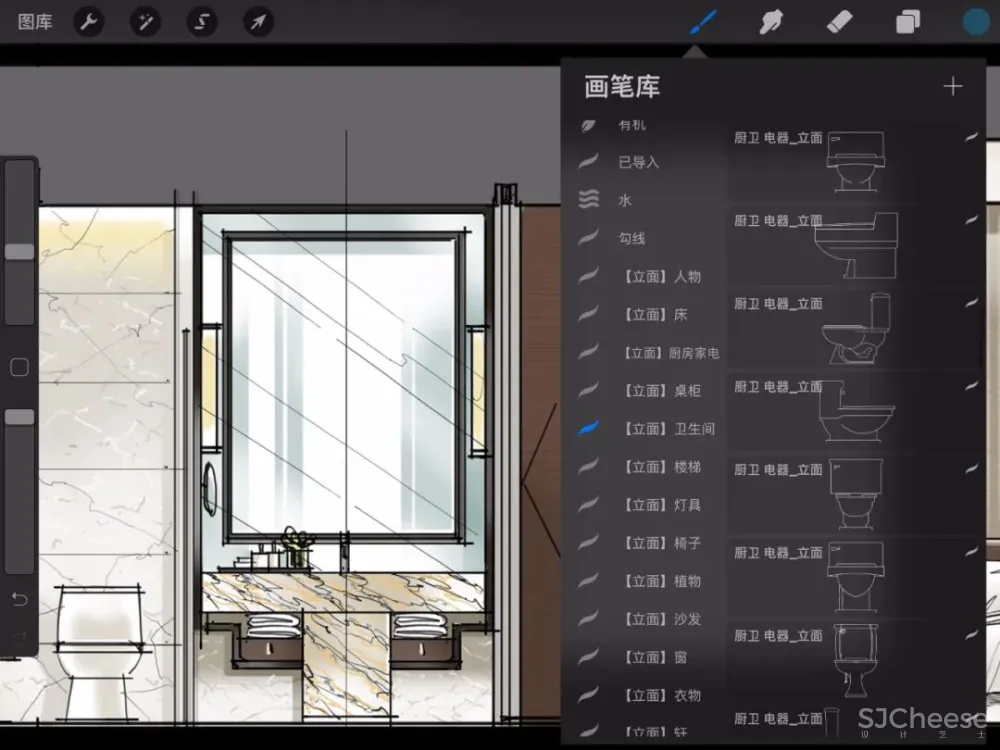The image size is (1000, 750).
Task: Open the 勾线 brush category
Action: 632,238
